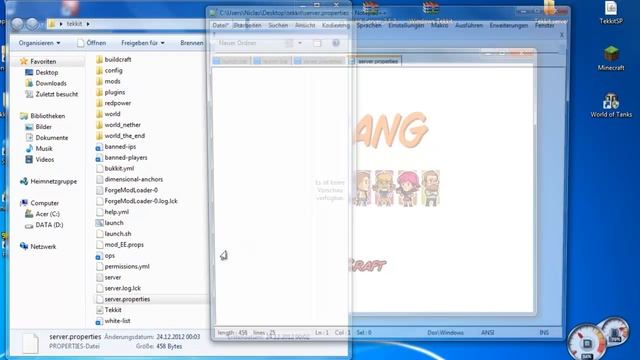Select the launch.sh file
This screenshot has width=640, height=360.
pos(113,234)
